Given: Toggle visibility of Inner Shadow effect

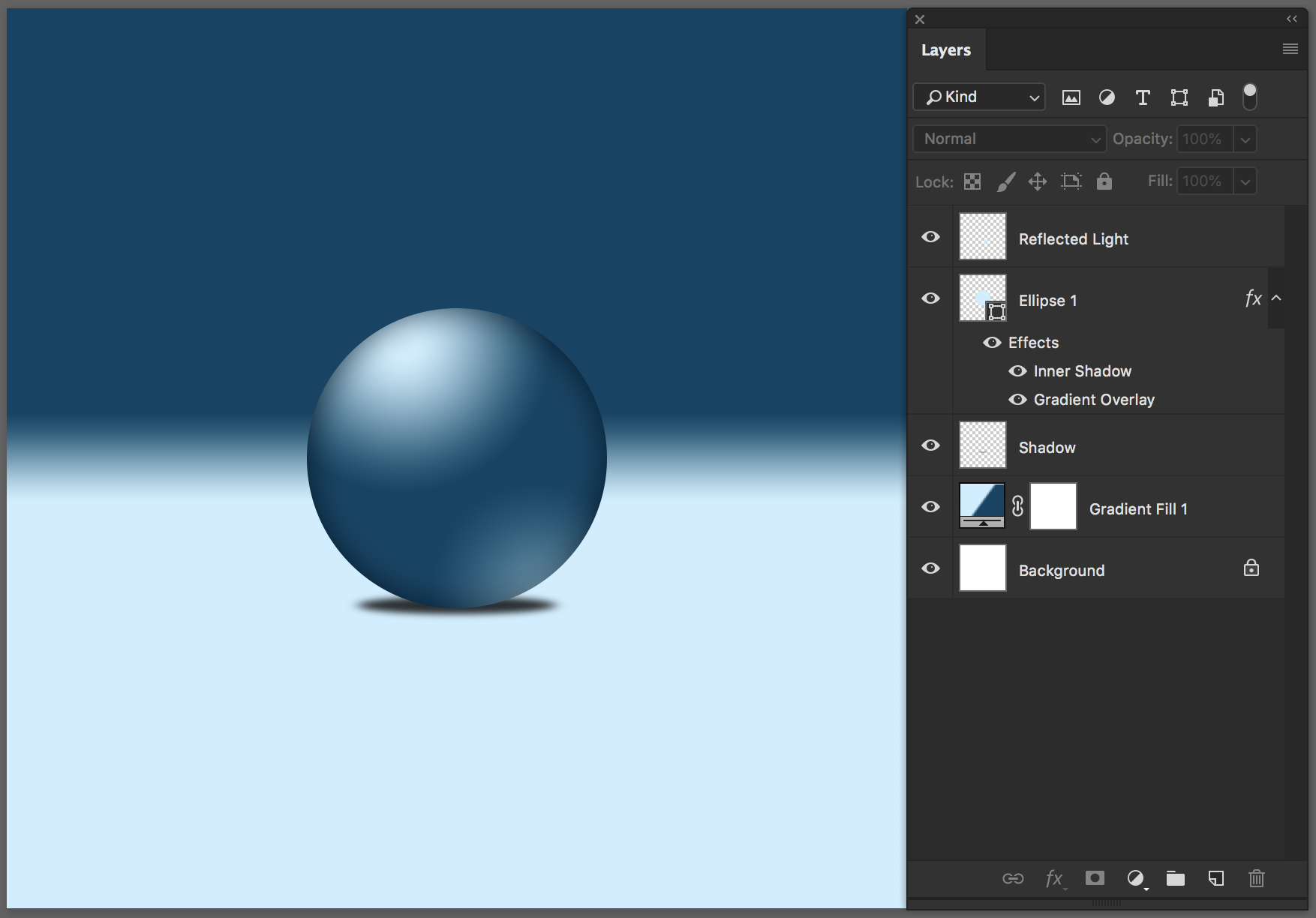Looking at the screenshot, I should click(x=1017, y=371).
